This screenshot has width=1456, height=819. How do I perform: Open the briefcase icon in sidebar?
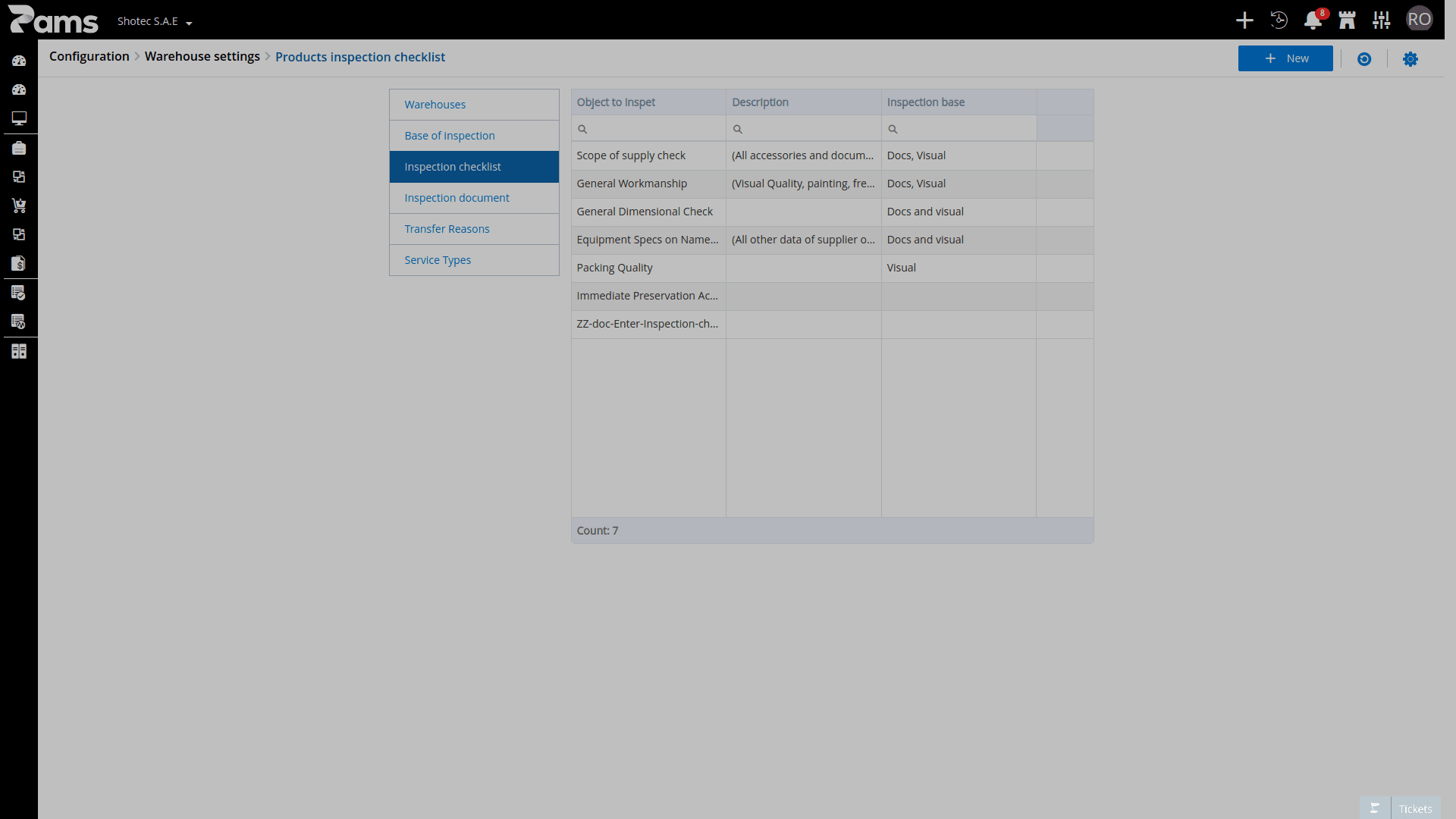(x=19, y=148)
